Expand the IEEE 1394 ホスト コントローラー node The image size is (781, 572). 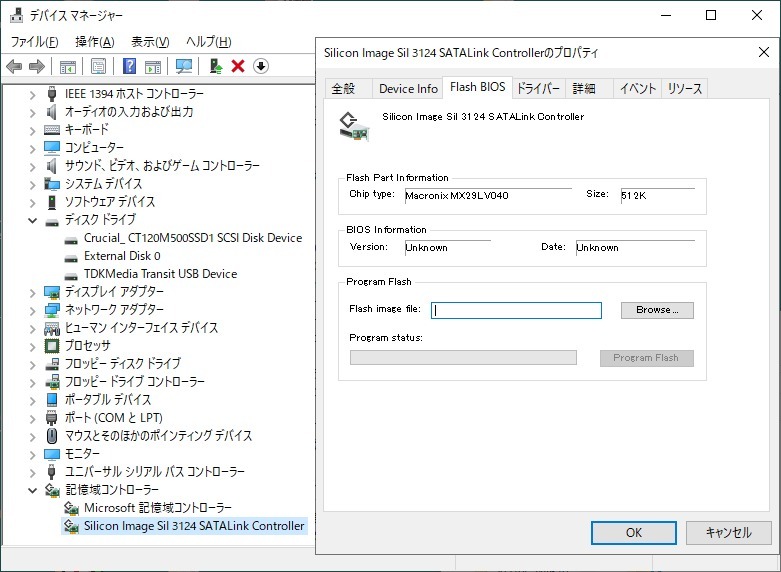(32, 95)
